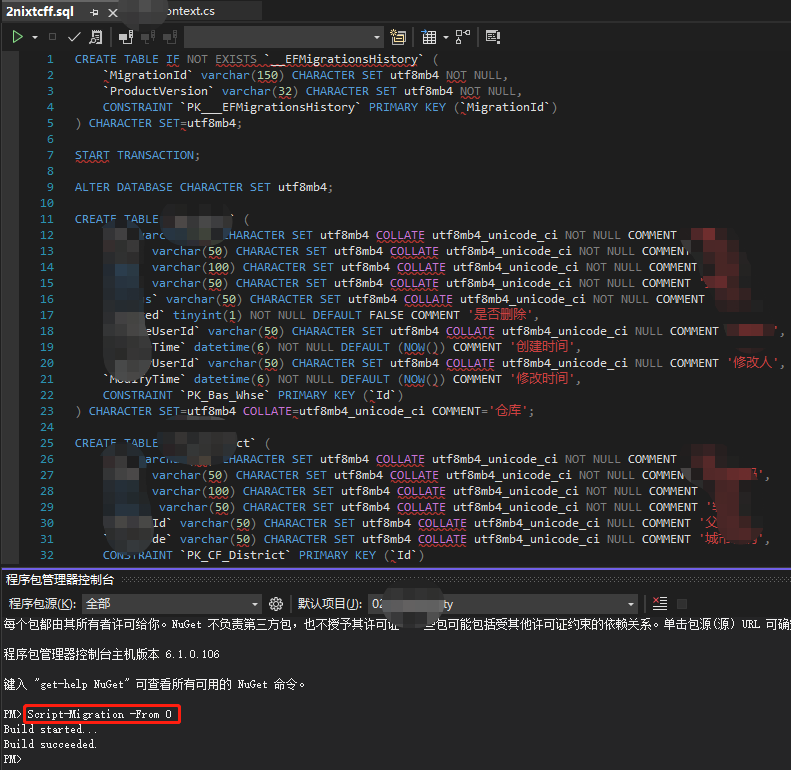Click the Disconnect icon in toolbar

coord(148,37)
